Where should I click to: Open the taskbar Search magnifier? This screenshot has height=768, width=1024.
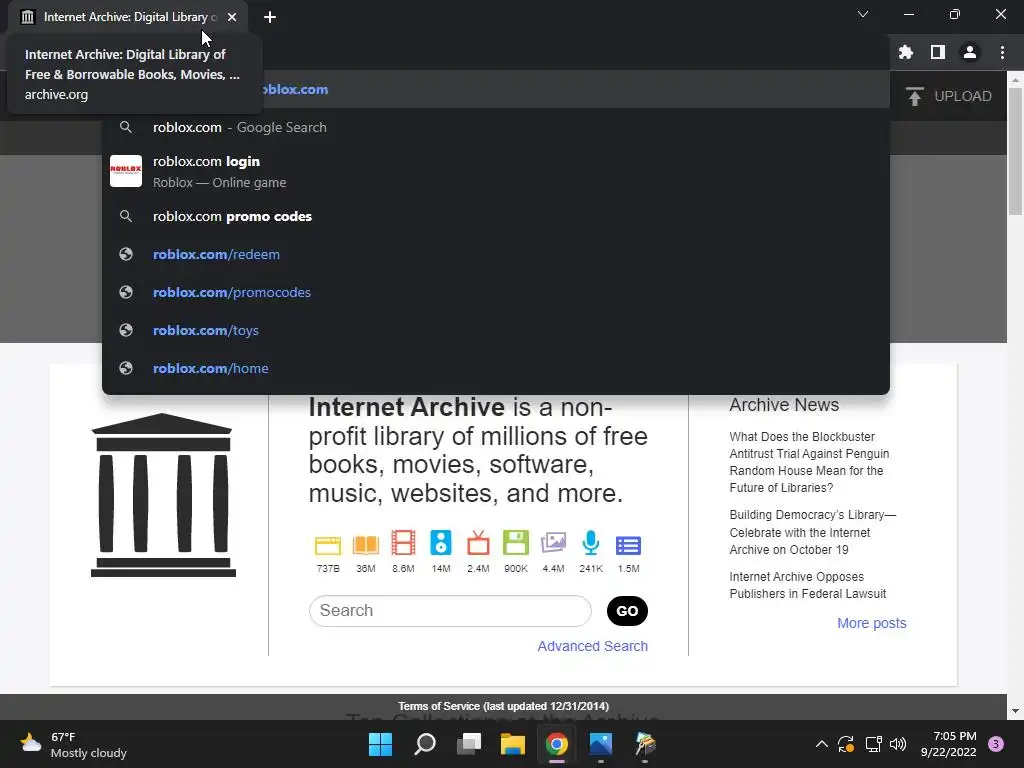pyautogui.click(x=424, y=744)
